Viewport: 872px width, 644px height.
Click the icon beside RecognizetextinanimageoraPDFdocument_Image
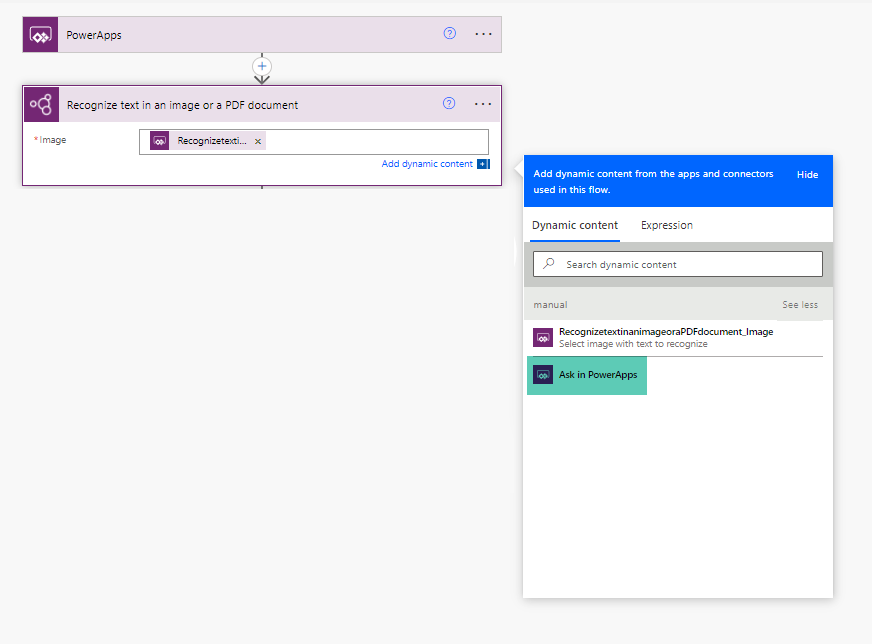543,338
